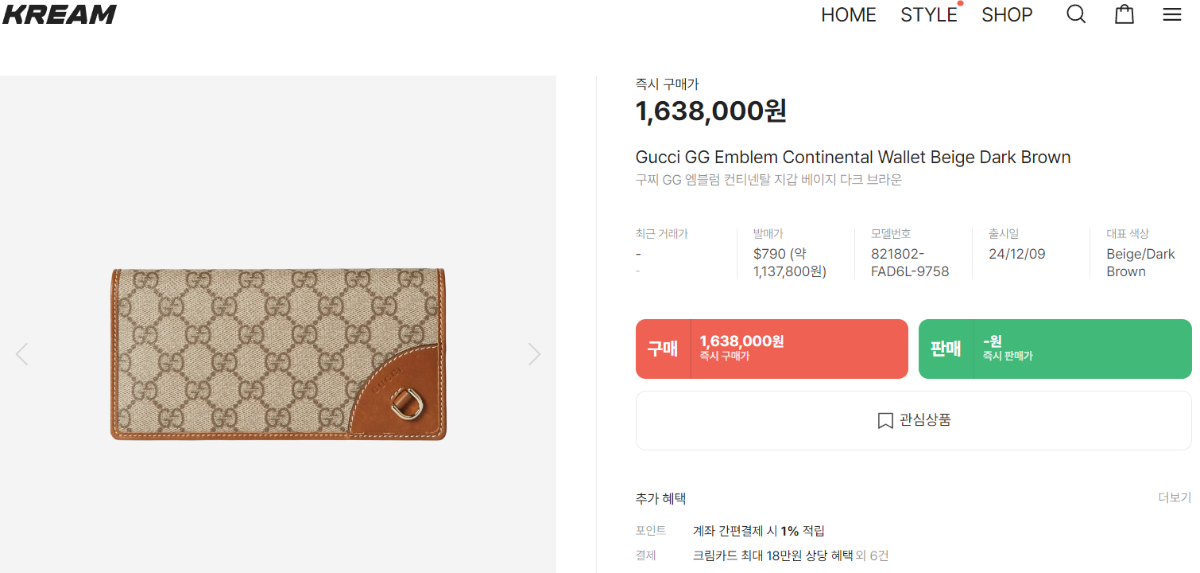The image size is (1200, 573).
Task: Go to HOME menu item
Action: pos(848,15)
